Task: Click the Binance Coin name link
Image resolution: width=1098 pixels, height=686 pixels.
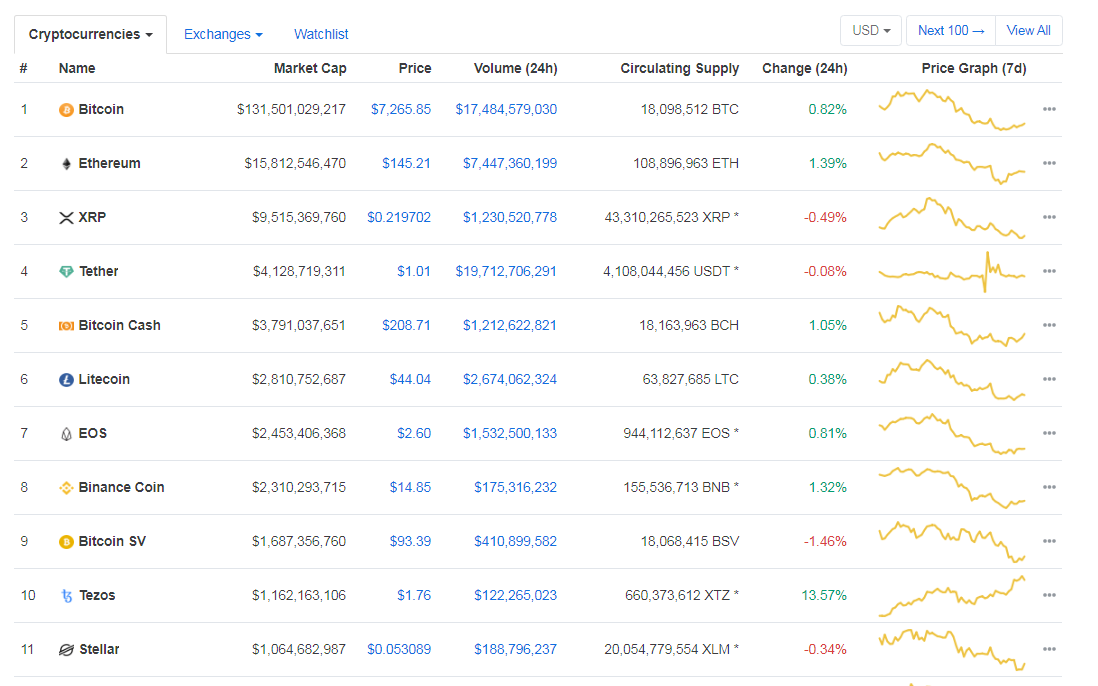Action: (x=121, y=487)
